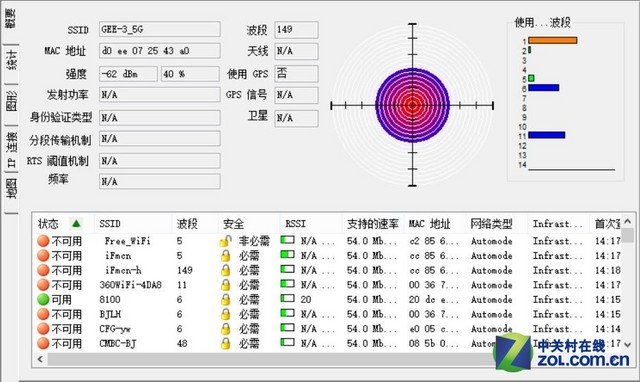
Task: Click the open padlock icon for Free_WiFi
Action: [225, 241]
